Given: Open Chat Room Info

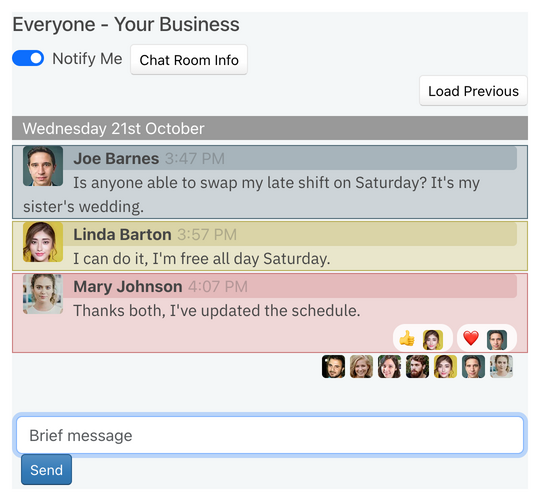Looking at the screenshot, I should coord(189,60).
